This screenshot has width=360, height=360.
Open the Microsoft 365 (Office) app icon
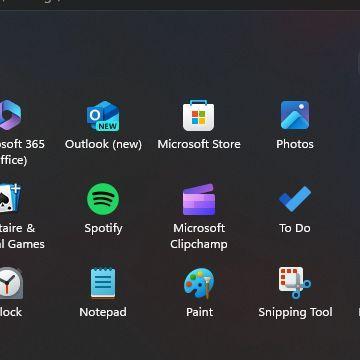click(x=10, y=115)
